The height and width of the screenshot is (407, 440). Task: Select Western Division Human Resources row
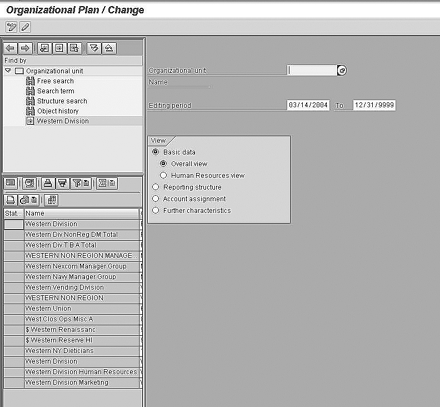[x=82, y=372]
